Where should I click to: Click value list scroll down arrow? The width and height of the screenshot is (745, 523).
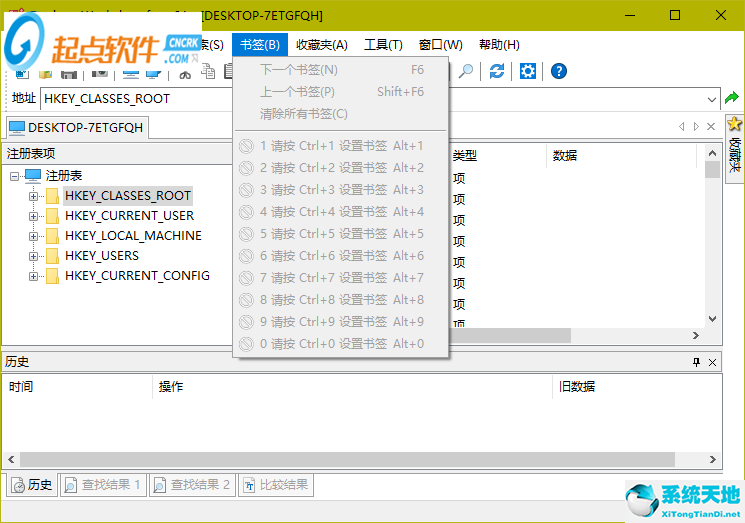[x=712, y=319]
